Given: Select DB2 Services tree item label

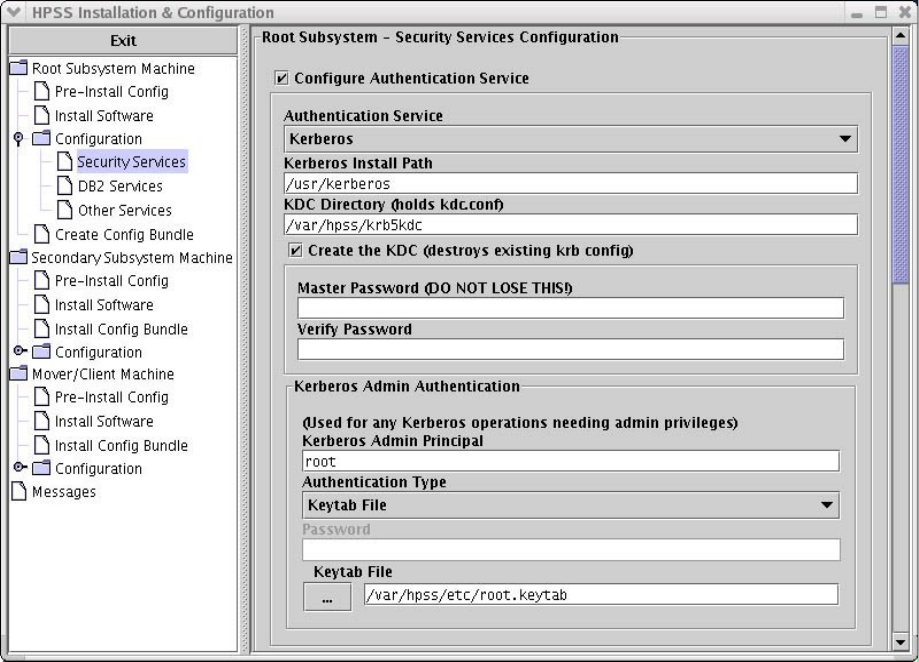Looking at the screenshot, I should point(120,186).
